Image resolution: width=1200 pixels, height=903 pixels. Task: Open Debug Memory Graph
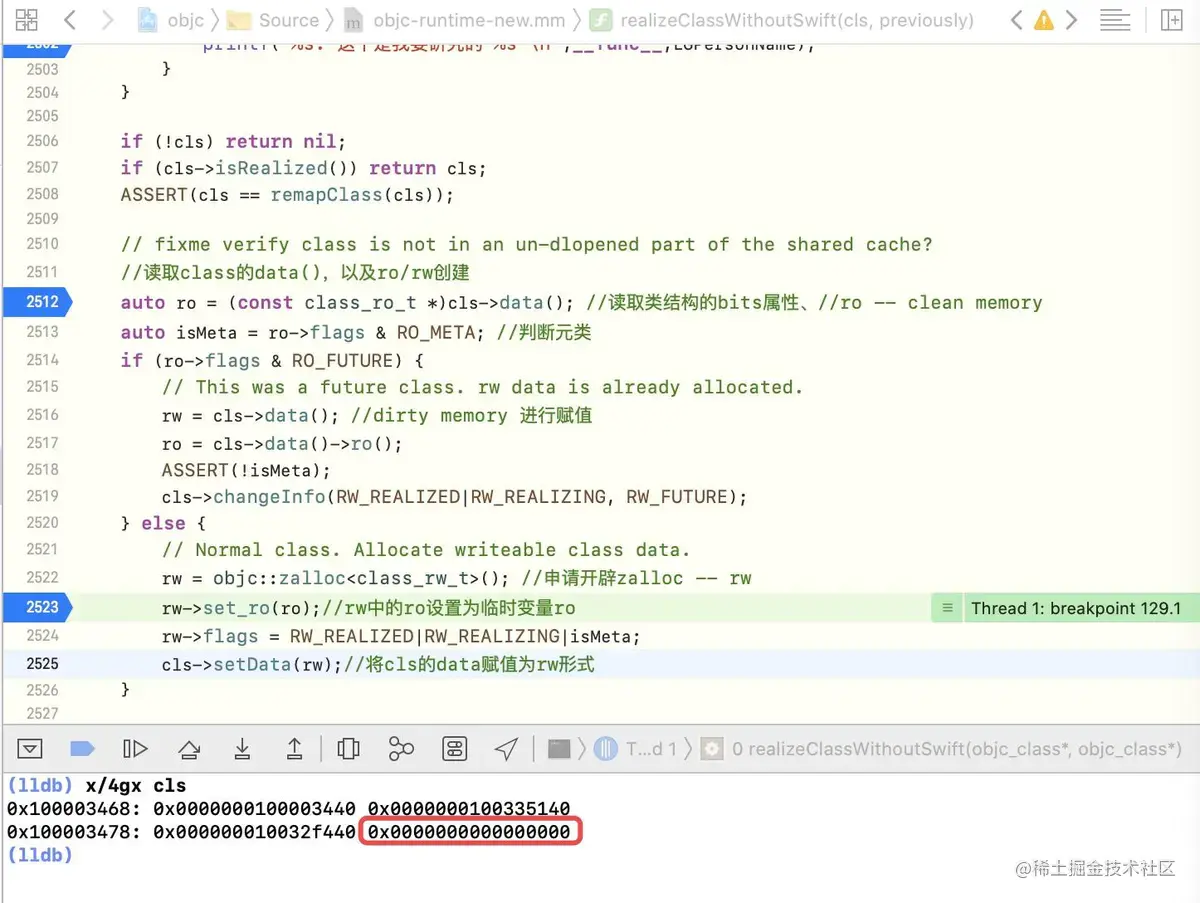click(401, 748)
